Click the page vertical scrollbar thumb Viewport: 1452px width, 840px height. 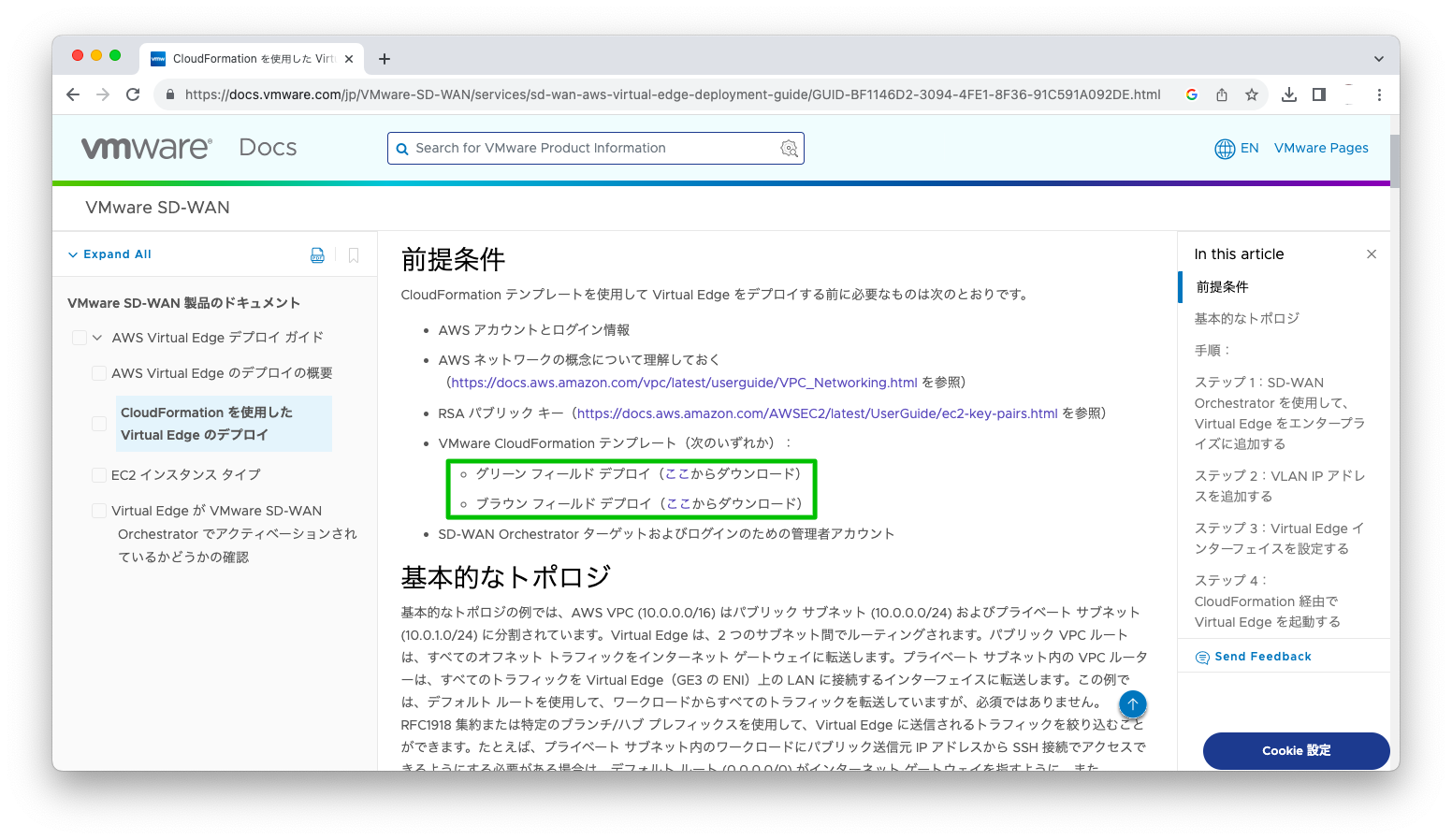[x=1394, y=161]
